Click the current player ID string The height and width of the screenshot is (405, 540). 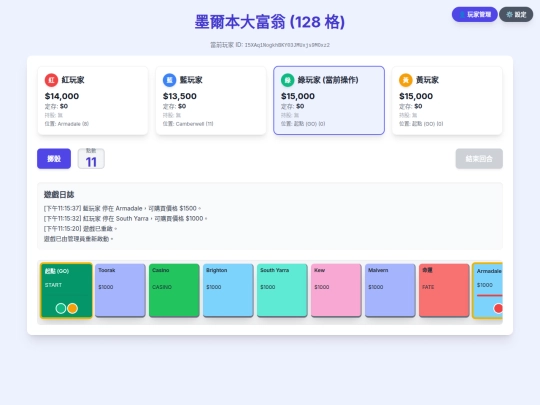pyautogui.click(x=287, y=45)
